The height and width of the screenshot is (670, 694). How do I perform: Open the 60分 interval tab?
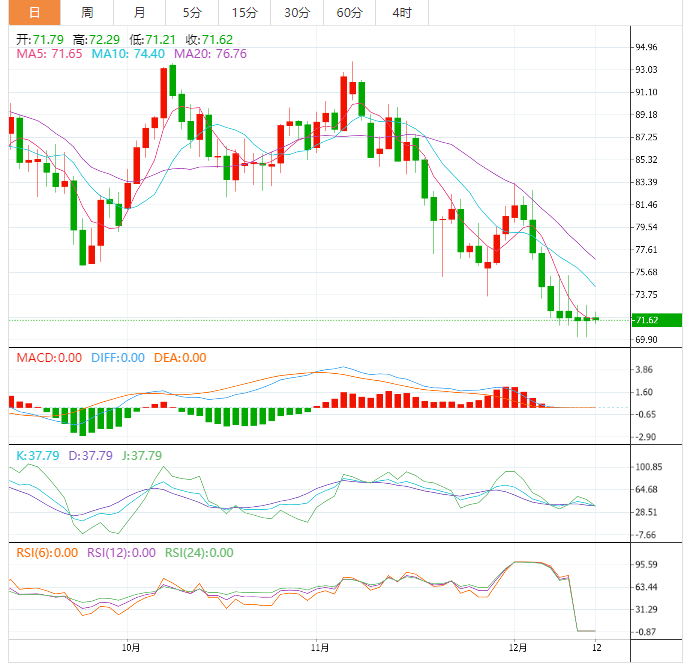pos(349,12)
